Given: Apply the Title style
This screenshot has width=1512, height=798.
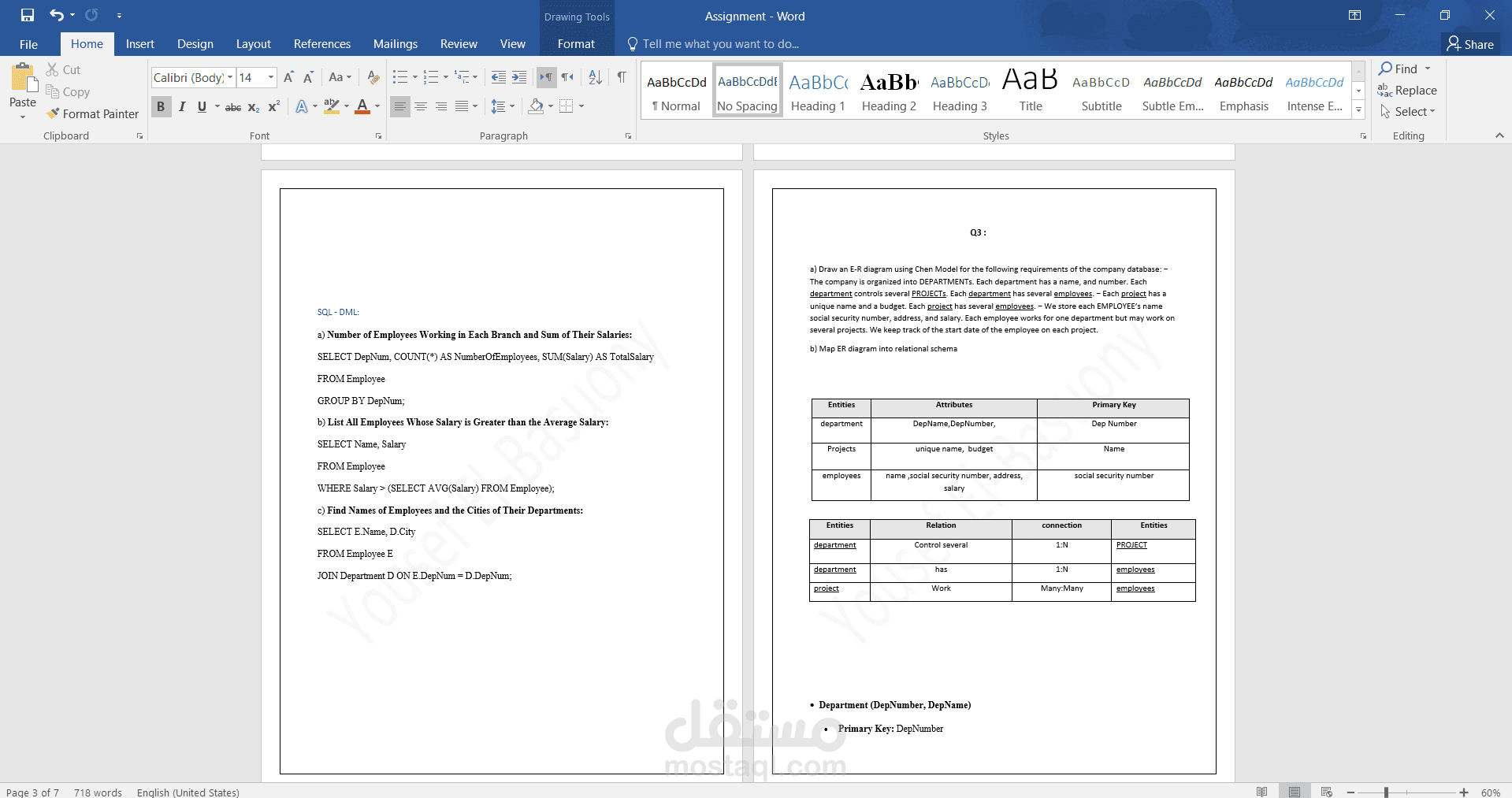Looking at the screenshot, I should click(x=1031, y=91).
